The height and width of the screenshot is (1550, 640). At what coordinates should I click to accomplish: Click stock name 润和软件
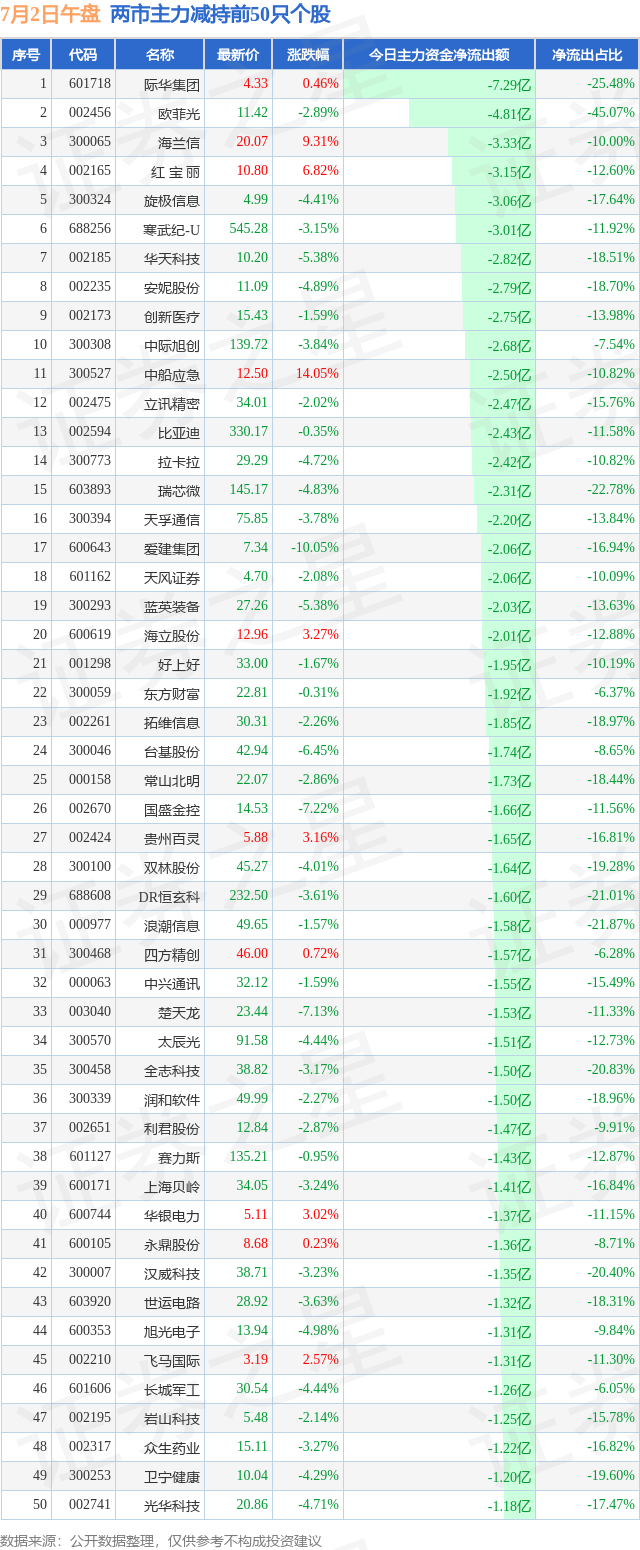coord(172,1100)
